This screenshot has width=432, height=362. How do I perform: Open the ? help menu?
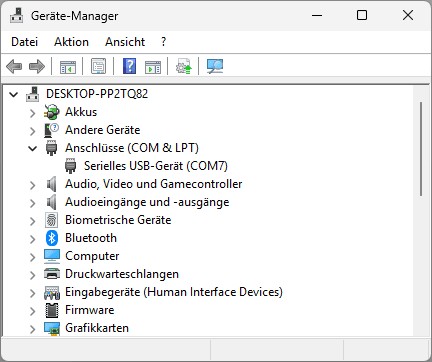point(163,42)
